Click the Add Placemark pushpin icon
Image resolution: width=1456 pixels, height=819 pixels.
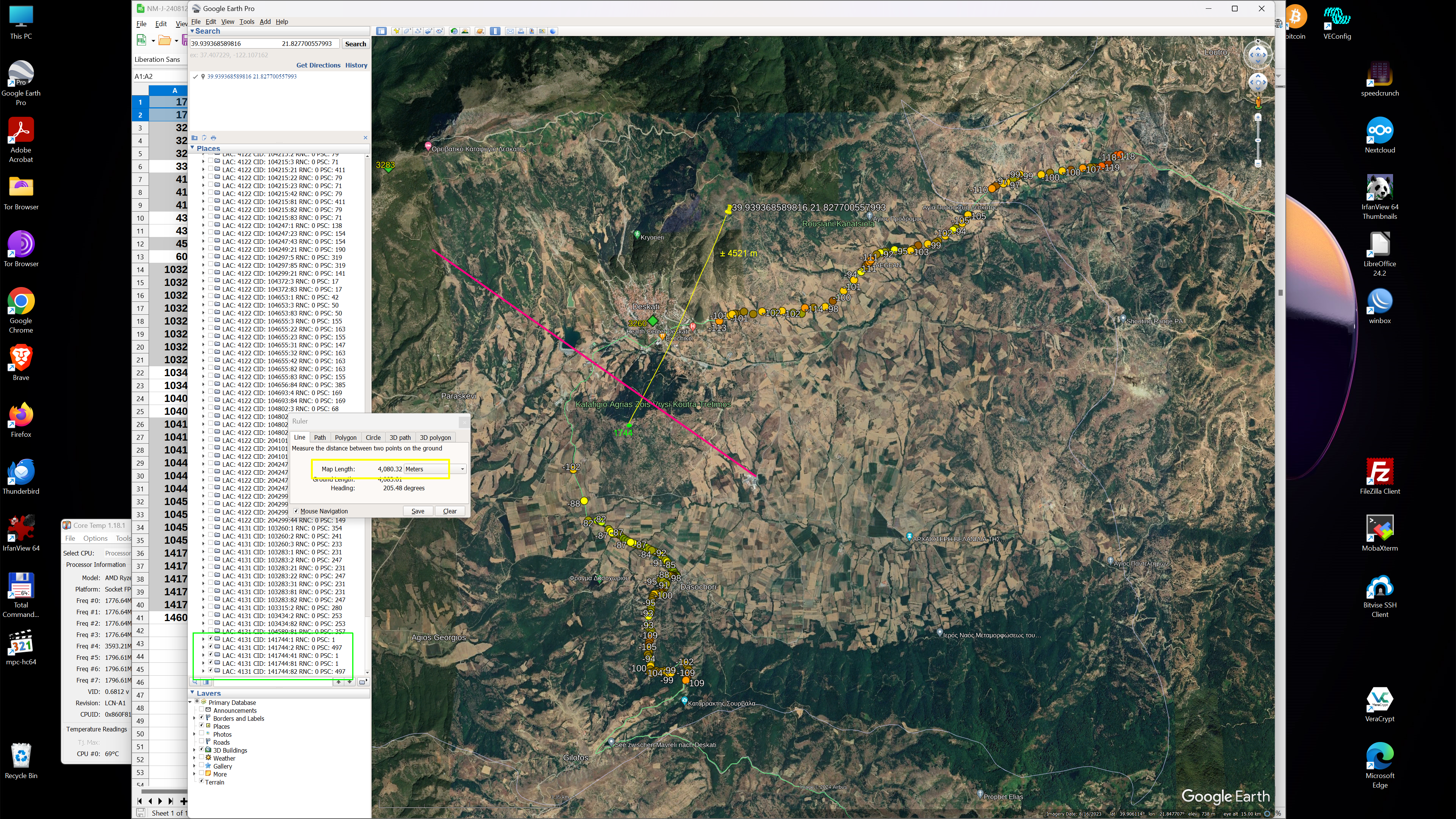[x=397, y=31]
